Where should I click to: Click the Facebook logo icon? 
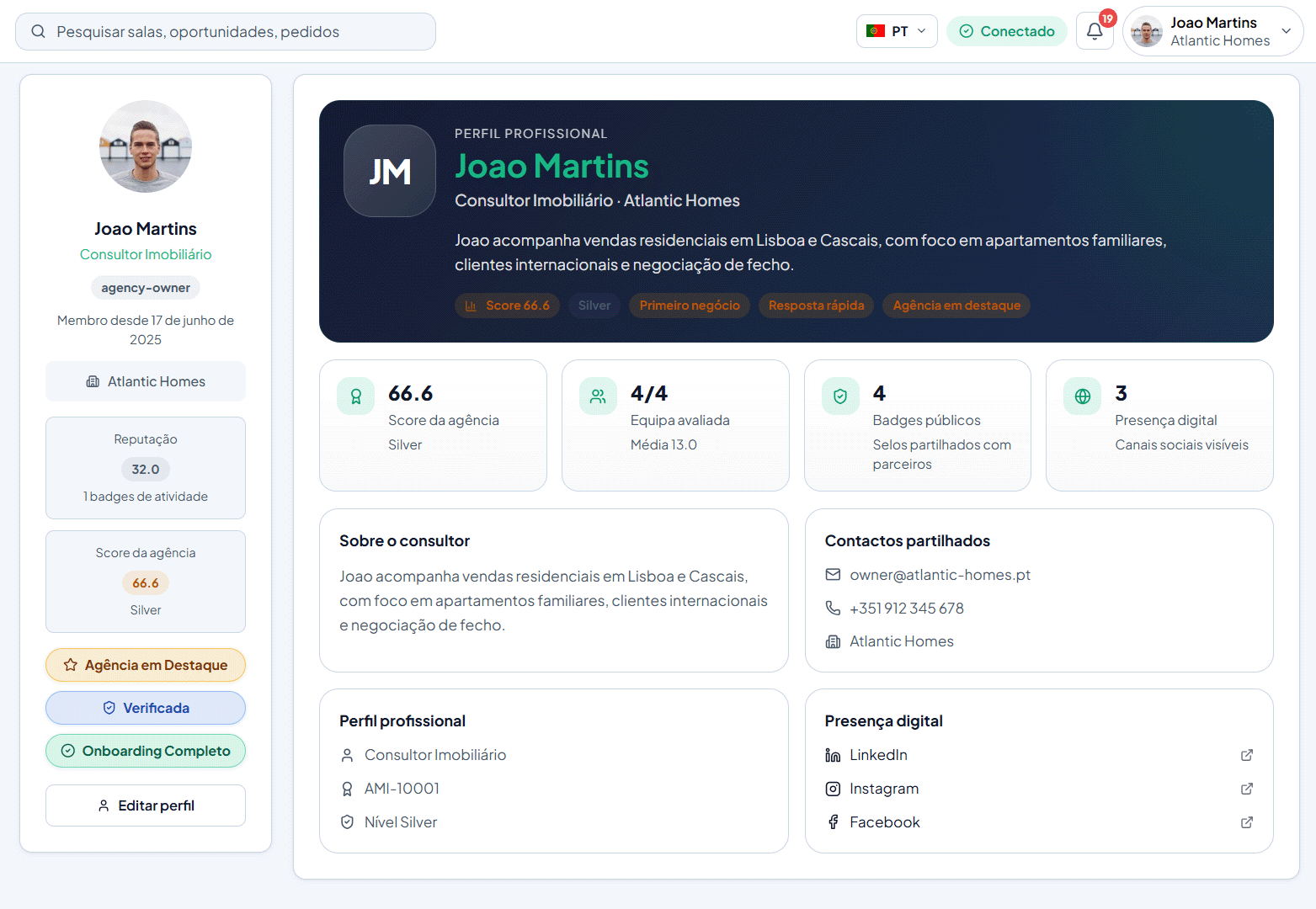pyautogui.click(x=833, y=822)
